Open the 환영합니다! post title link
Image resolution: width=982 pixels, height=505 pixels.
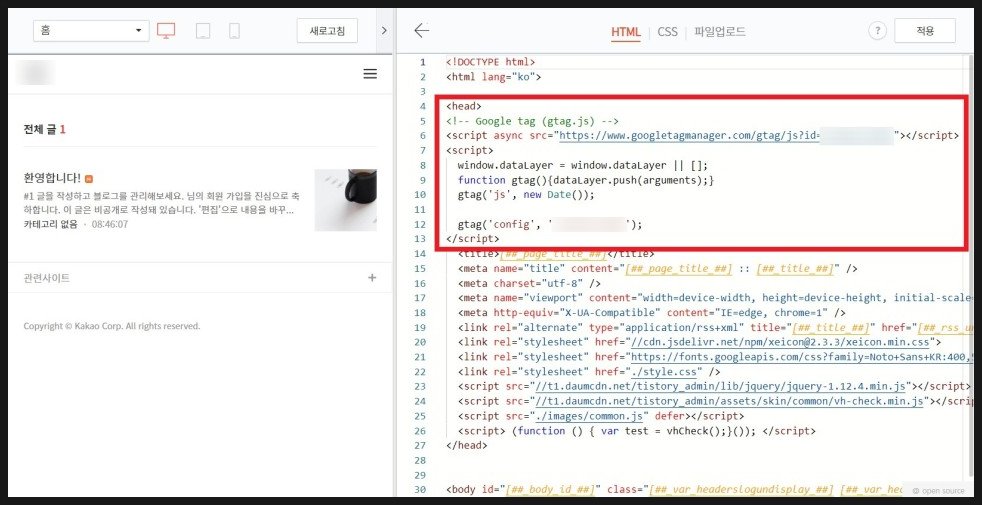coord(52,177)
